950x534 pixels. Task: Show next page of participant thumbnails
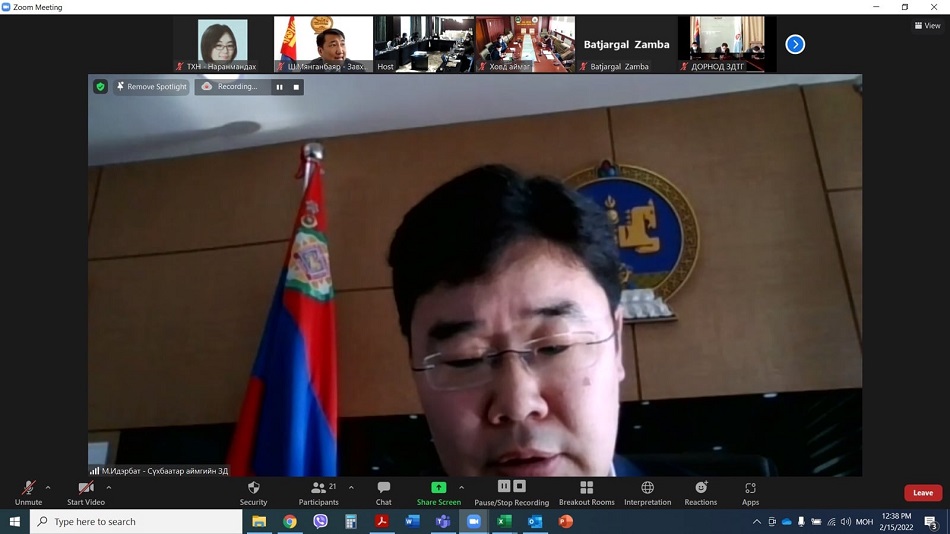795,44
